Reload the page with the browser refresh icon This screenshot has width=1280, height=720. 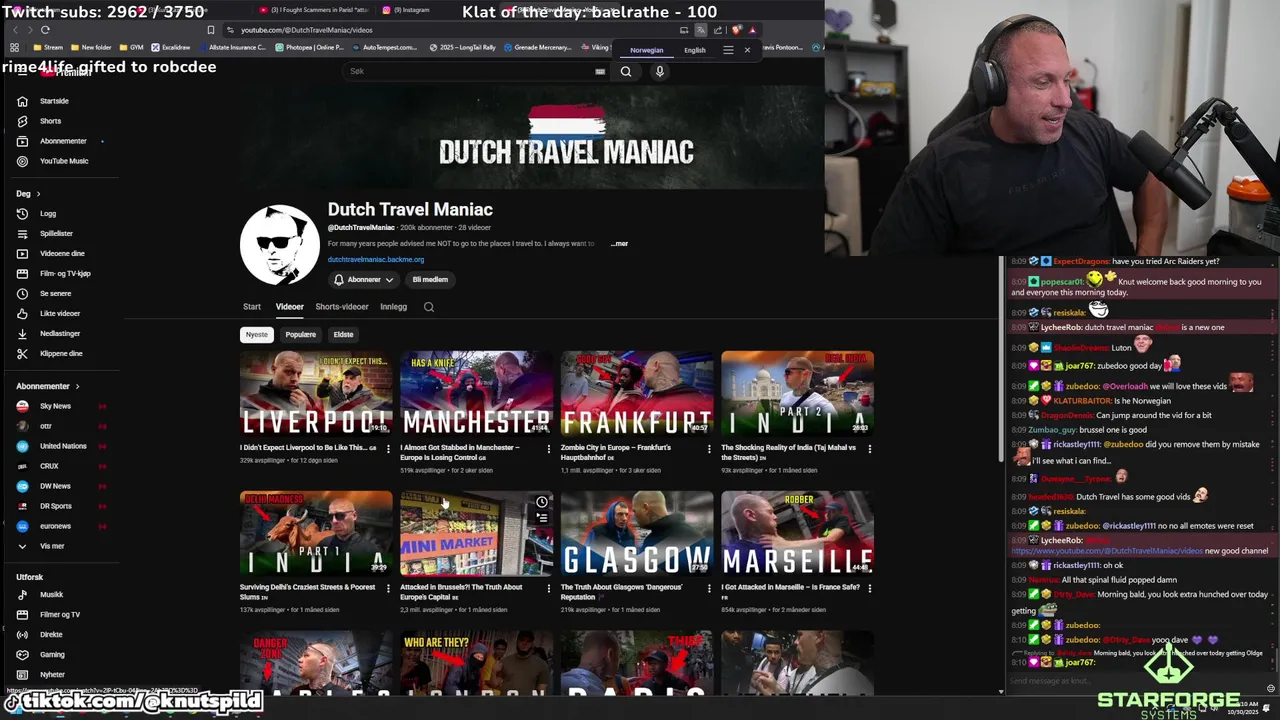(x=45, y=30)
